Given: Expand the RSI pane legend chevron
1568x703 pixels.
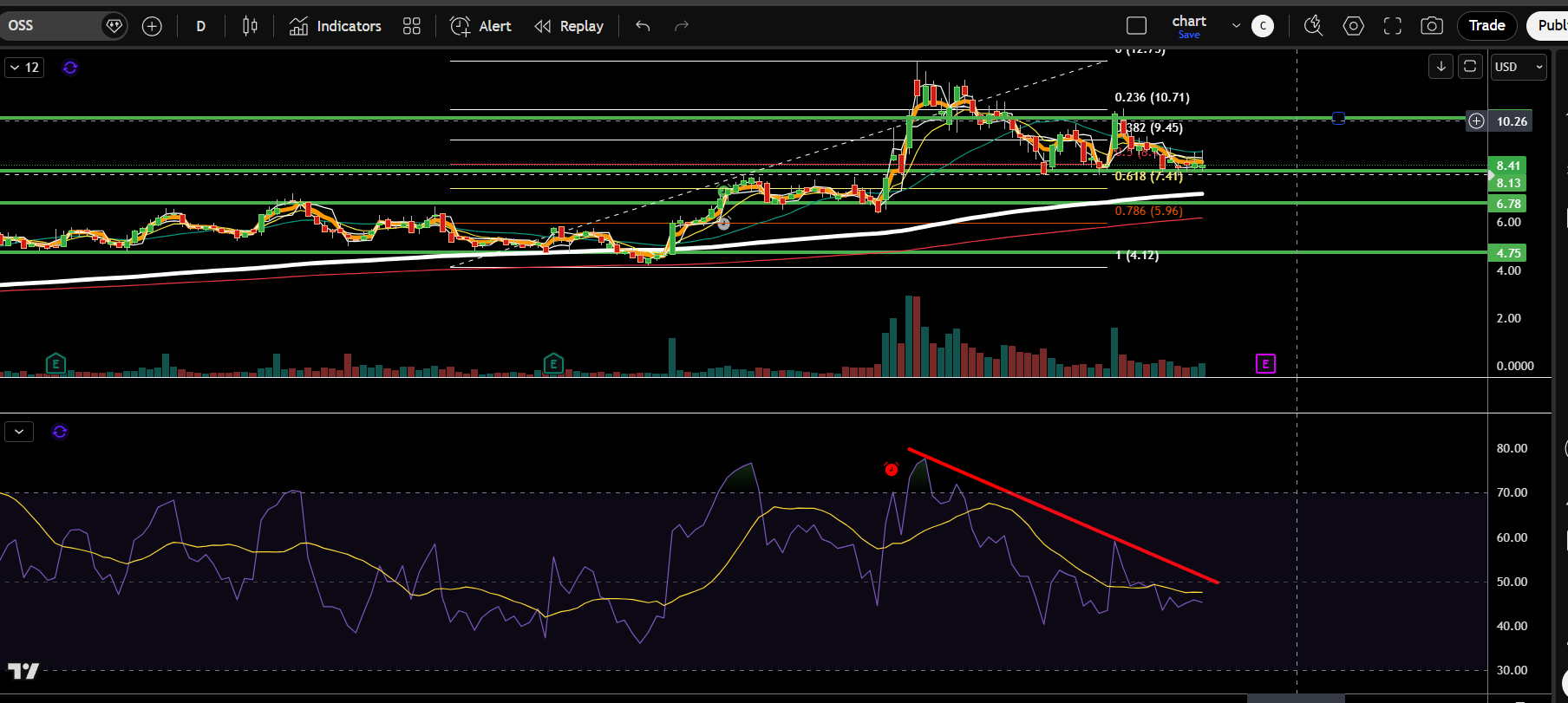Looking at the screenshot, I should tap(19, 431).
